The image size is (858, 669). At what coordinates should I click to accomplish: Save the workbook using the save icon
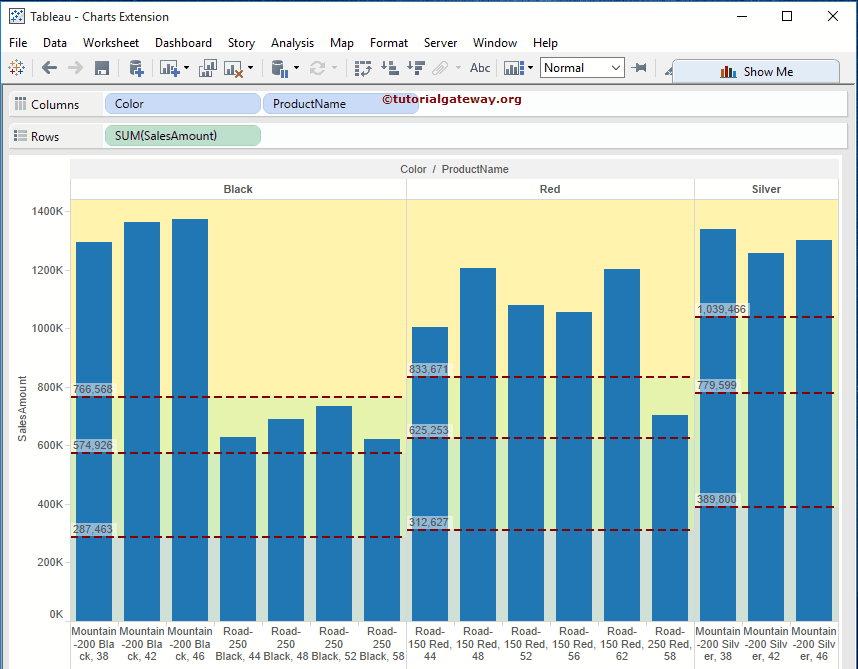pyautogui.click(x=101, y=70)
